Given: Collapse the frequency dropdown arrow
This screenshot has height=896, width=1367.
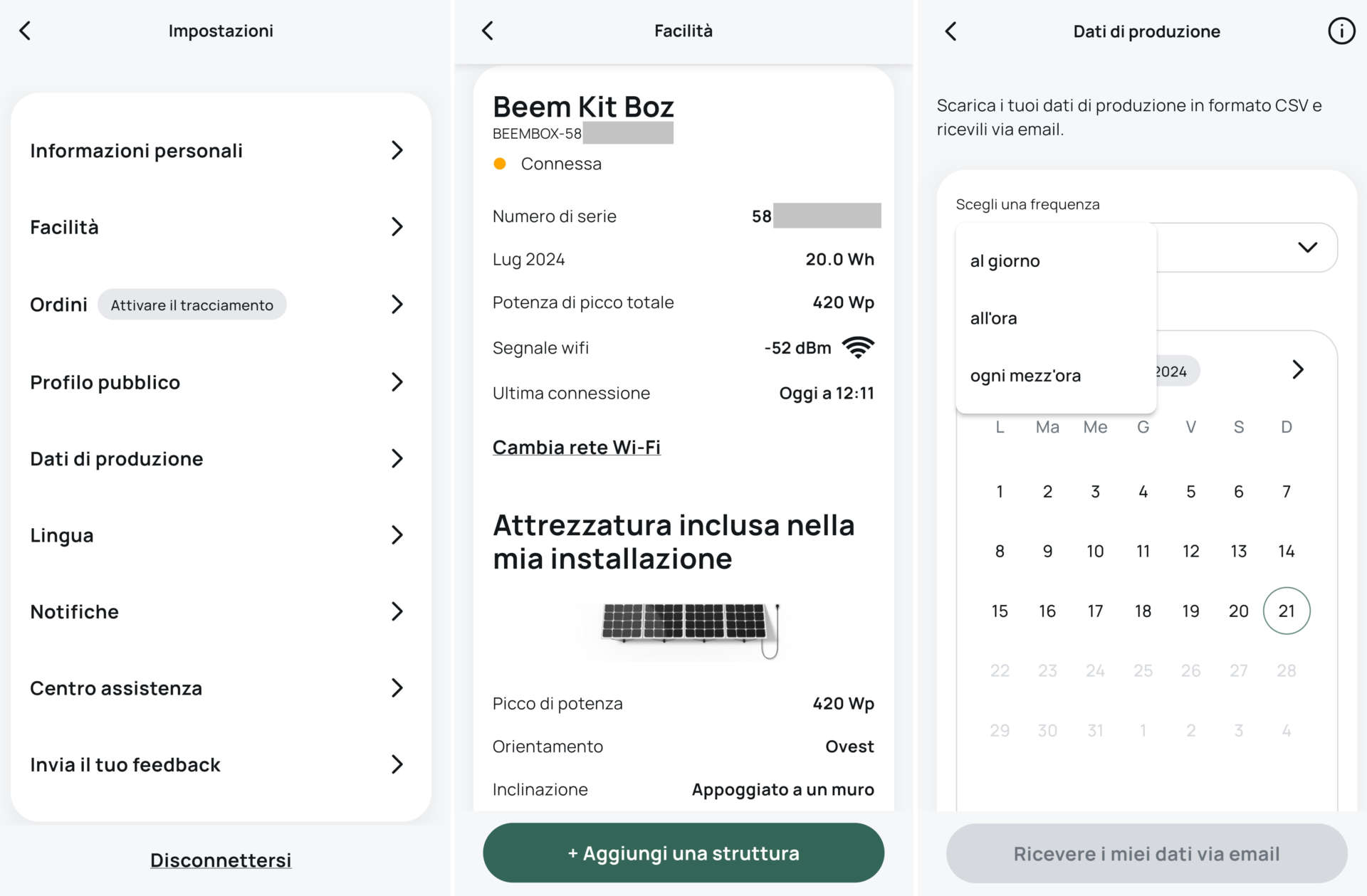Looking at the screenshot, I should (1307, 247).
